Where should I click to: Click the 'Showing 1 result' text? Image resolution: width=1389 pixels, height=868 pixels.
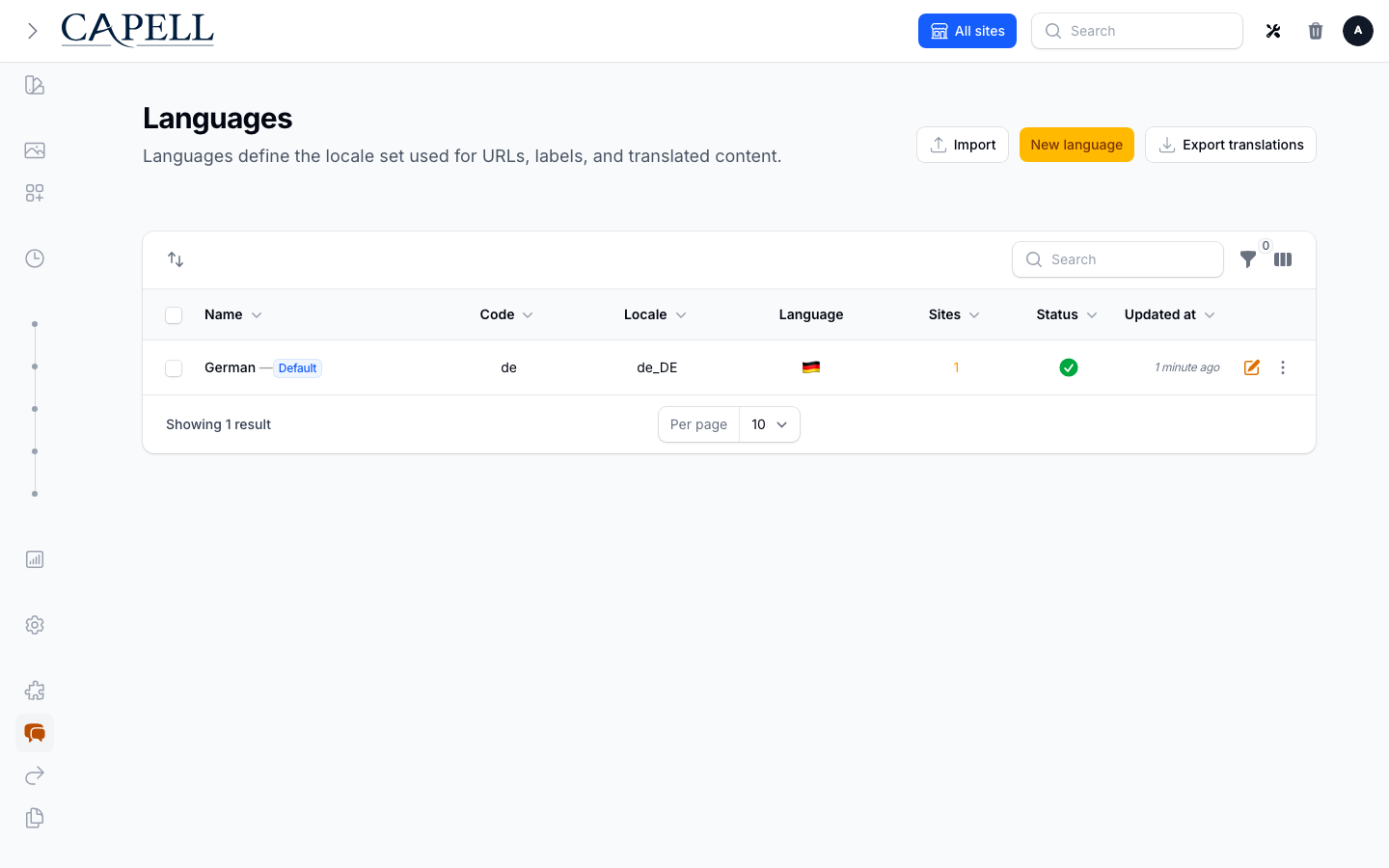coord(218,424)
